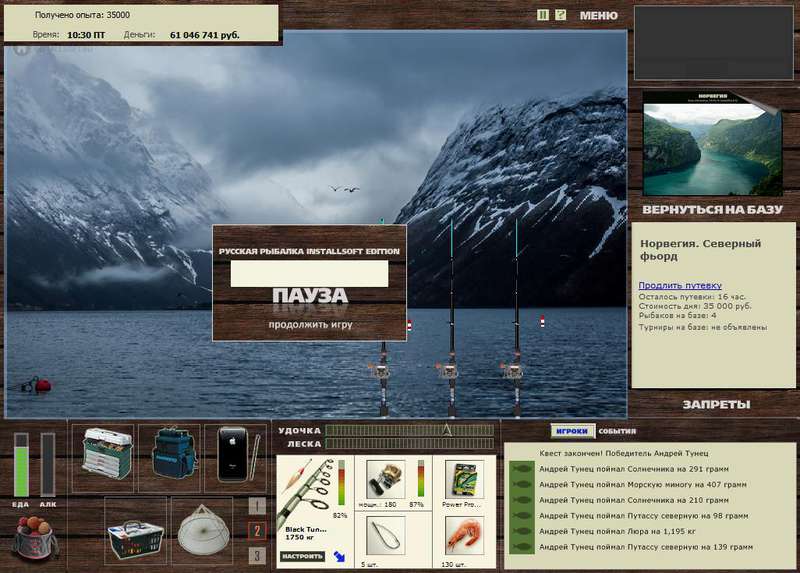The height and width of the screenshot is (573, 800).
Task: Select the bait bucket icon
Action: click(x=34, y=537)
